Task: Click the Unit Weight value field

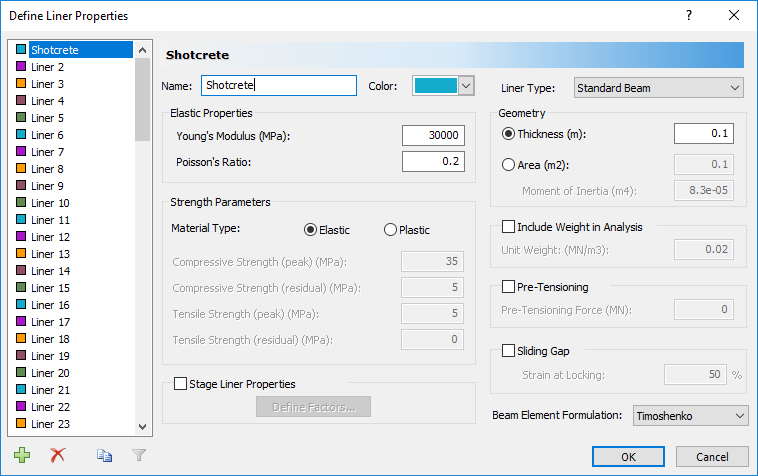Action: click(704, 249)
